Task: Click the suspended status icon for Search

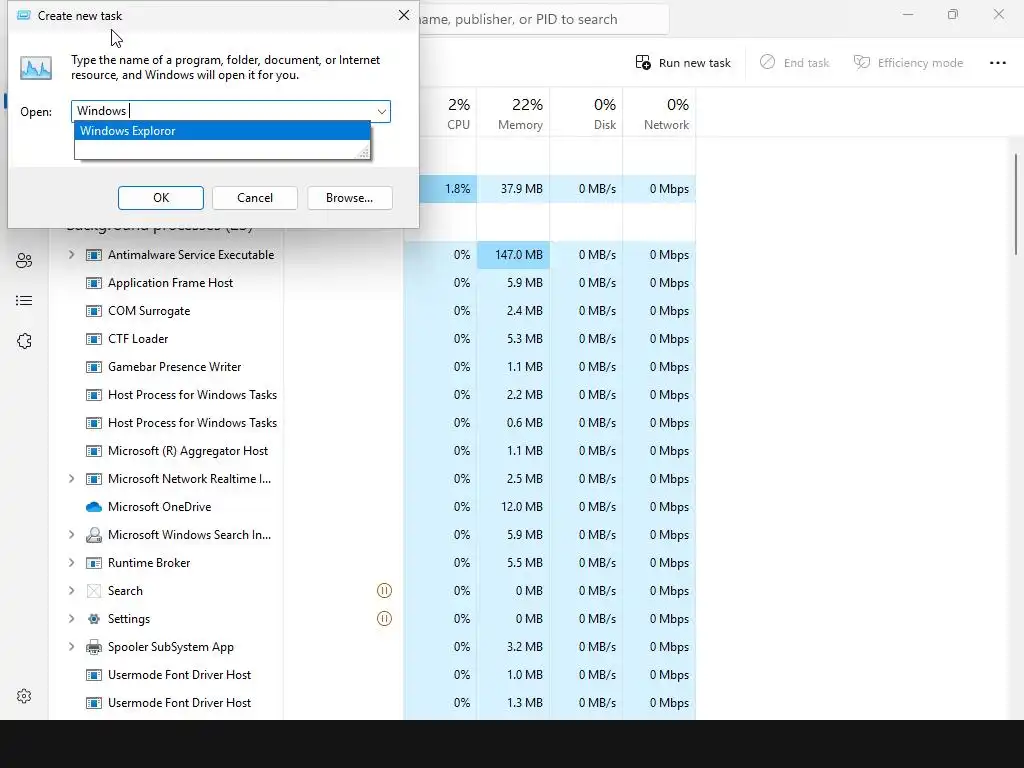Action: click(x=385, y=591)
